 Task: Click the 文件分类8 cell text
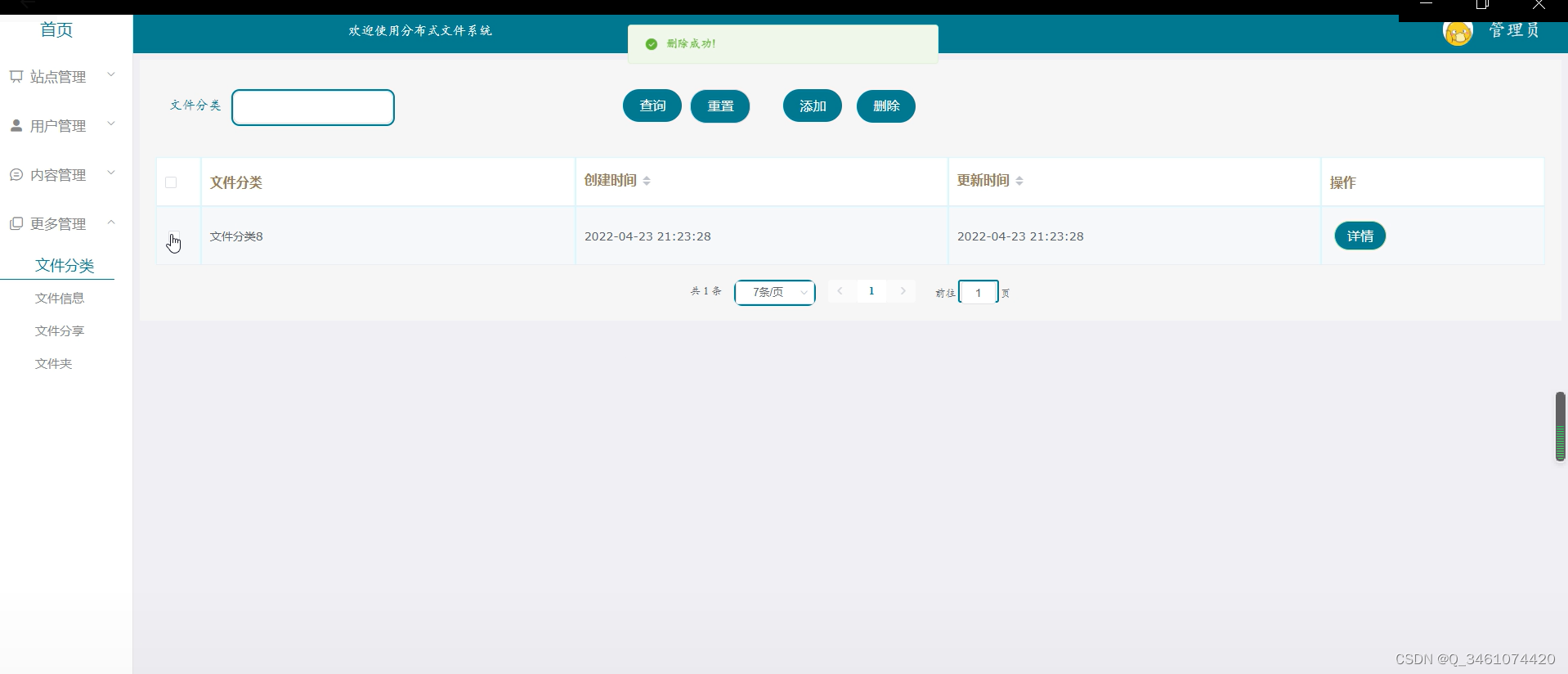[236, 236]
